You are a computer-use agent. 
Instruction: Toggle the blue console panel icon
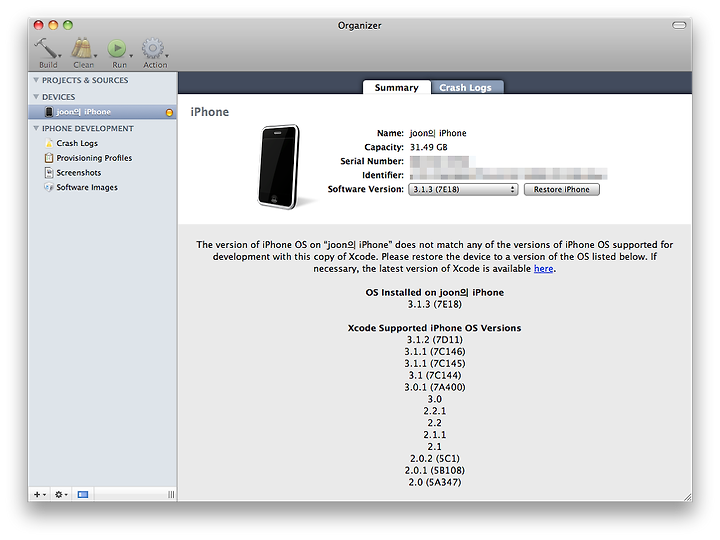pos(83,495)
